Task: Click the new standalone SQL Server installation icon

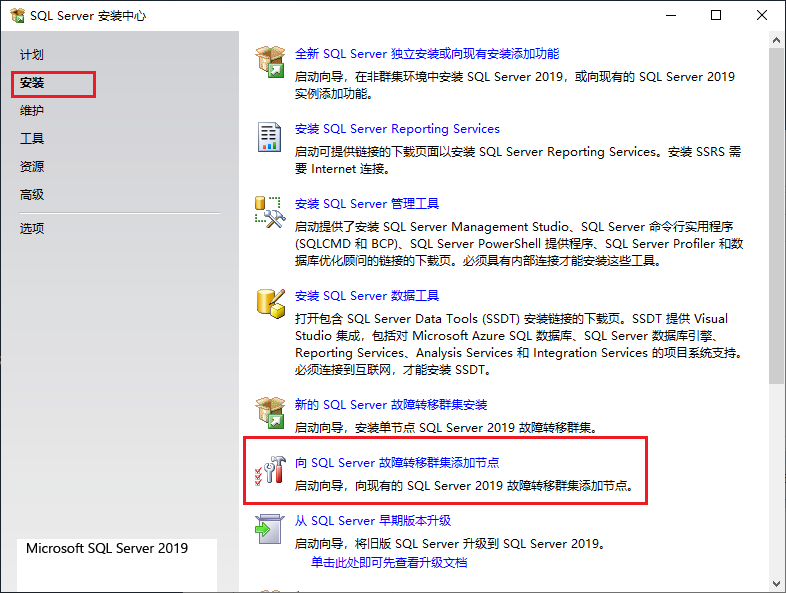Action: pos(270,61)
